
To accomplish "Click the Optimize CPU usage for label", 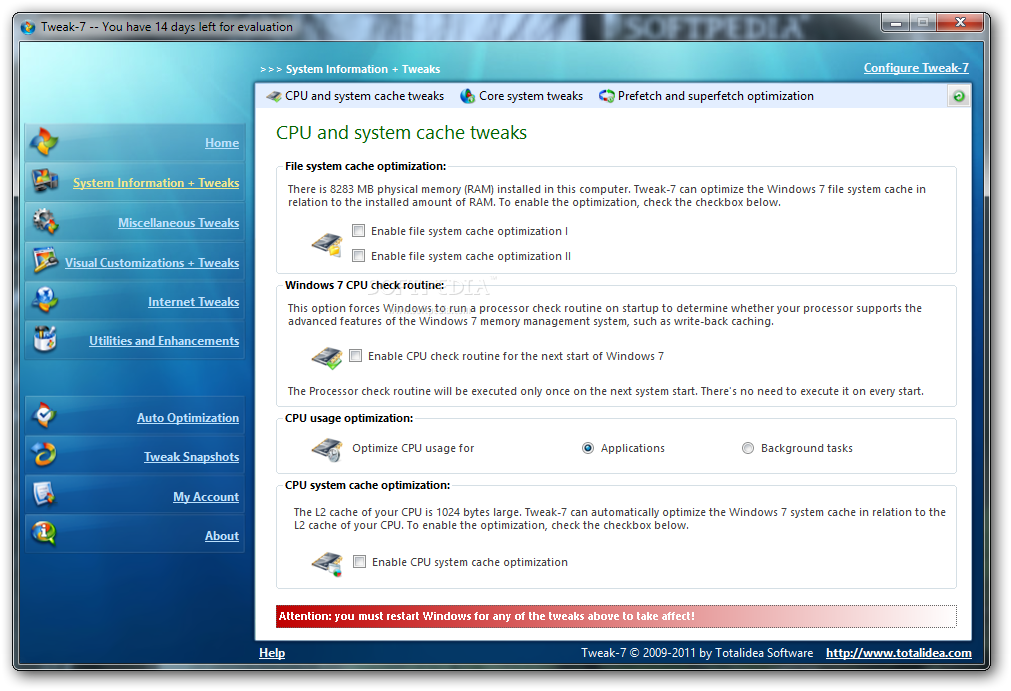I will click(413, 448).
